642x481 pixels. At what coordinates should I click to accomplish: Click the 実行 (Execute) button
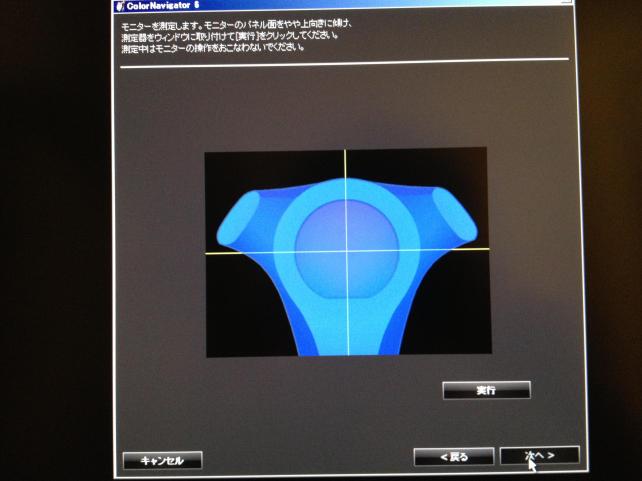[486, 390]
